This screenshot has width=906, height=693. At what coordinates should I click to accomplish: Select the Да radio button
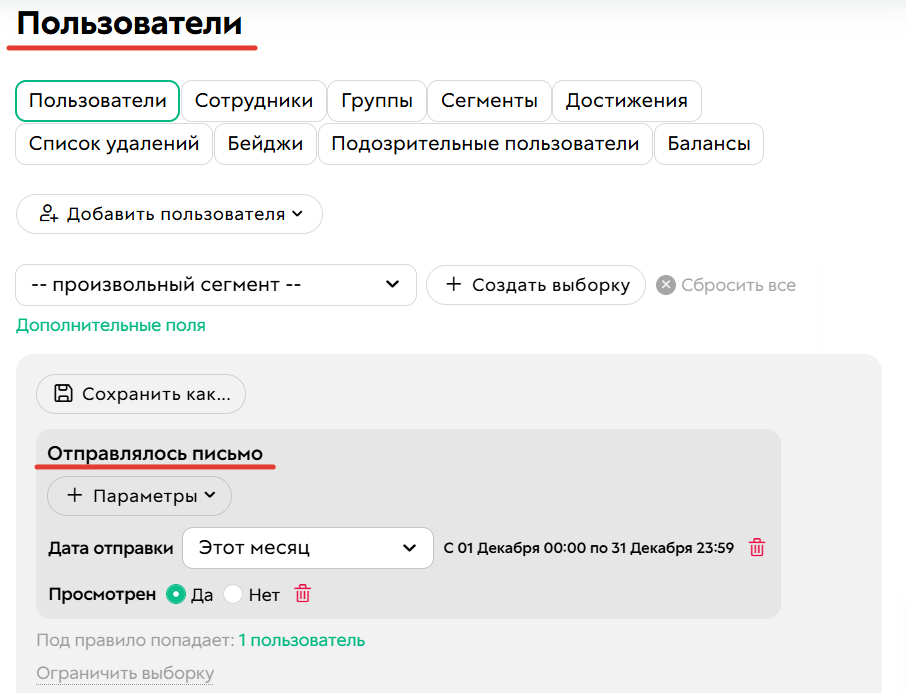(176, 594)
